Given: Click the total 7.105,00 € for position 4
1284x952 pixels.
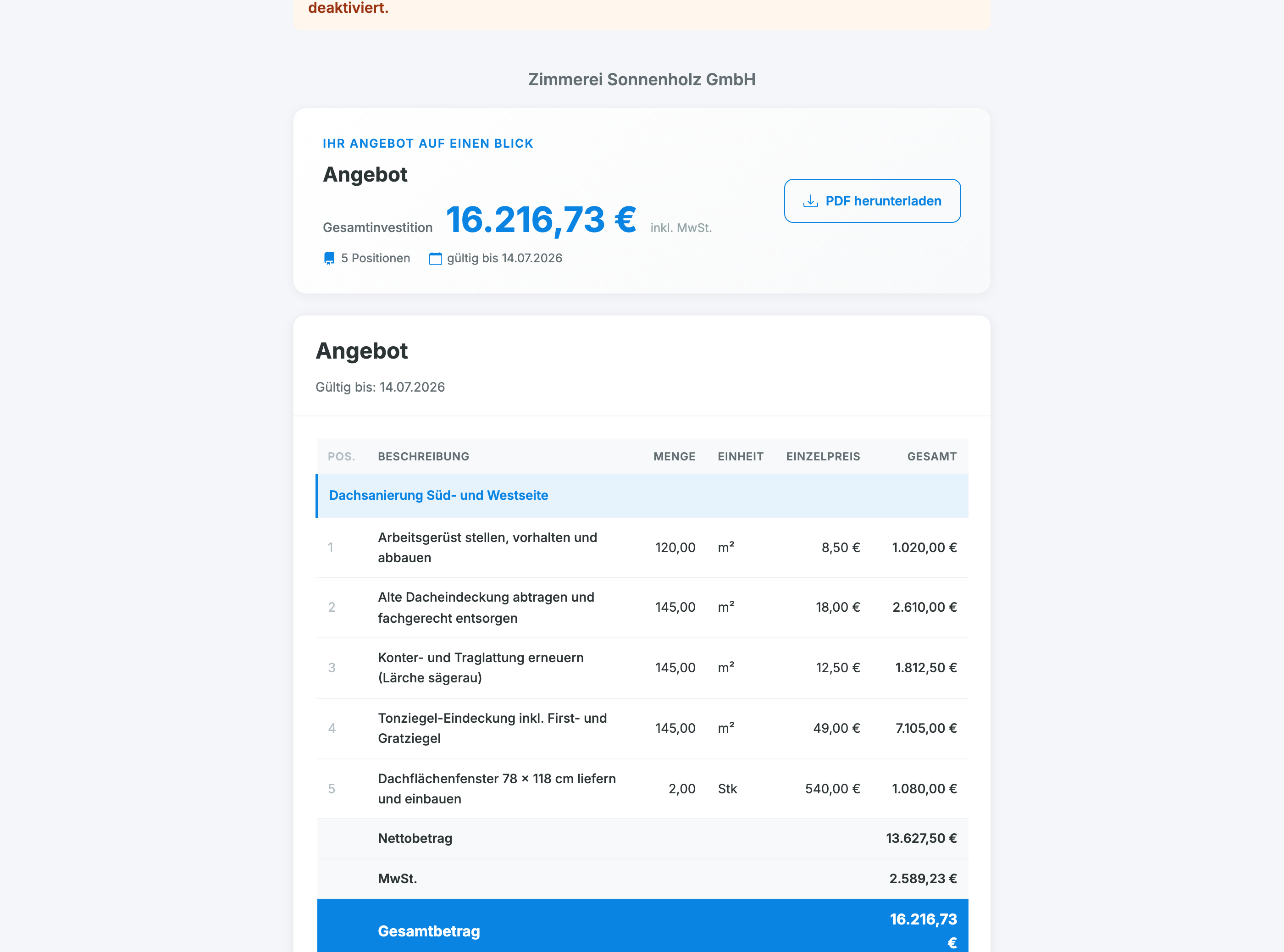Looking at the screenshot, I should click(925, 728).
